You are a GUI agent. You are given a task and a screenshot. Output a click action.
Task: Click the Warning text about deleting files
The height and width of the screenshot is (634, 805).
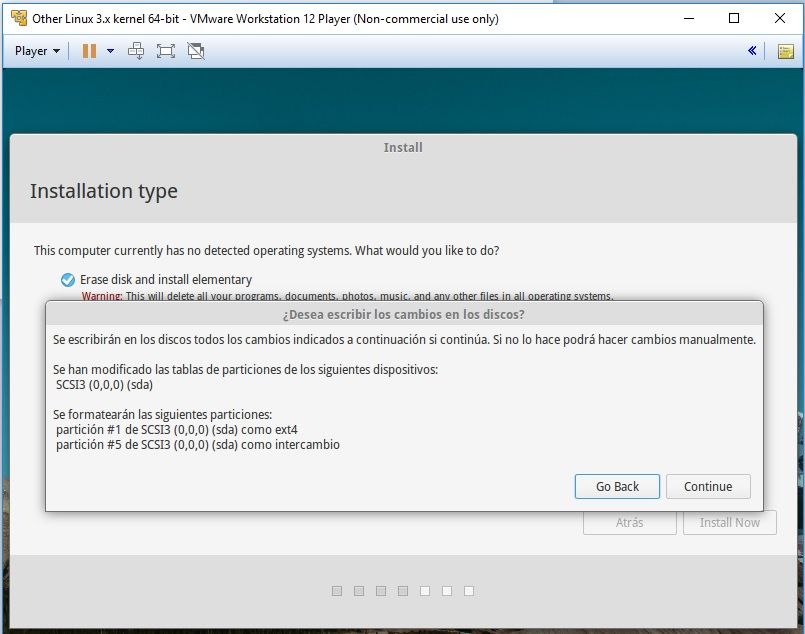click(x=348, y=296)
